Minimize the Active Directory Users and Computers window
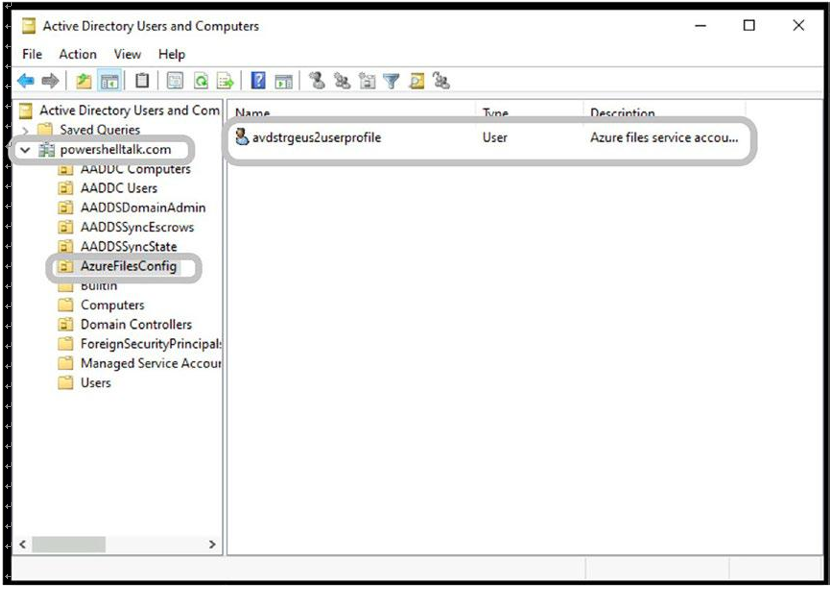The image size is (834, 589). 700,26
